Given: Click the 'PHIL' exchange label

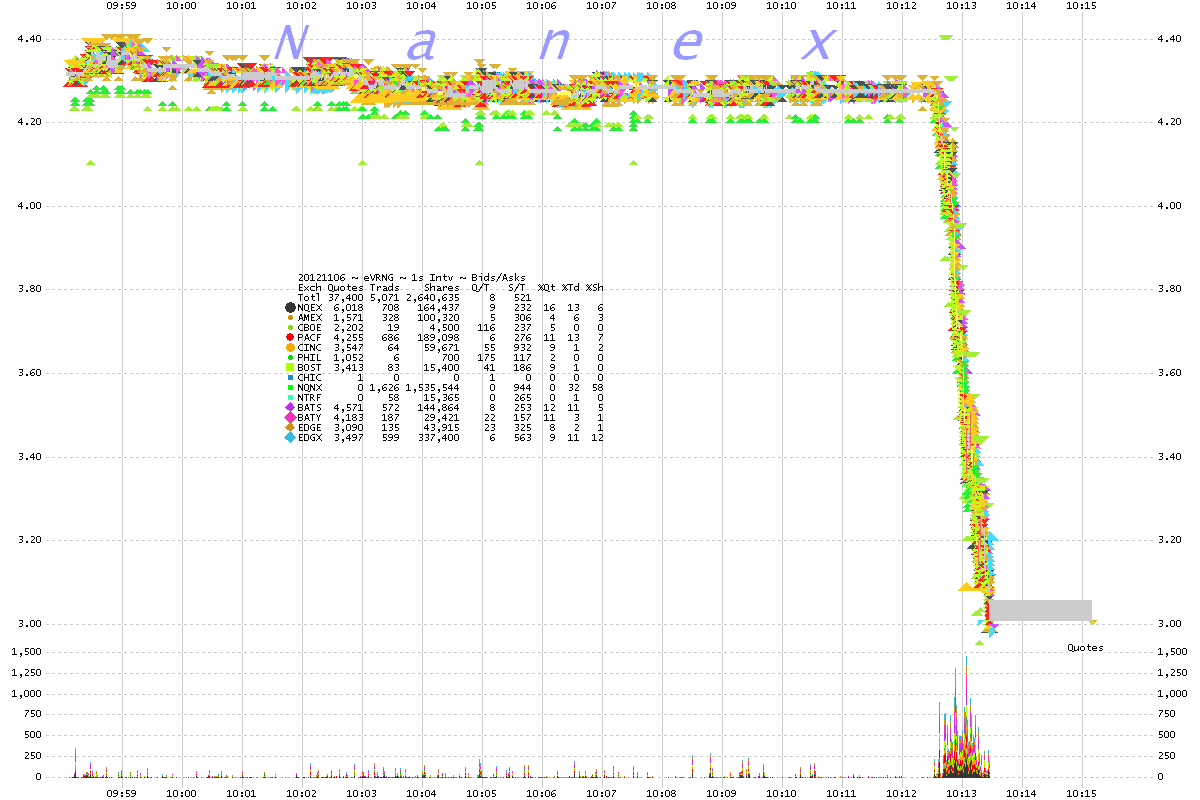Looking at the screenshot, I should point(310,357).
